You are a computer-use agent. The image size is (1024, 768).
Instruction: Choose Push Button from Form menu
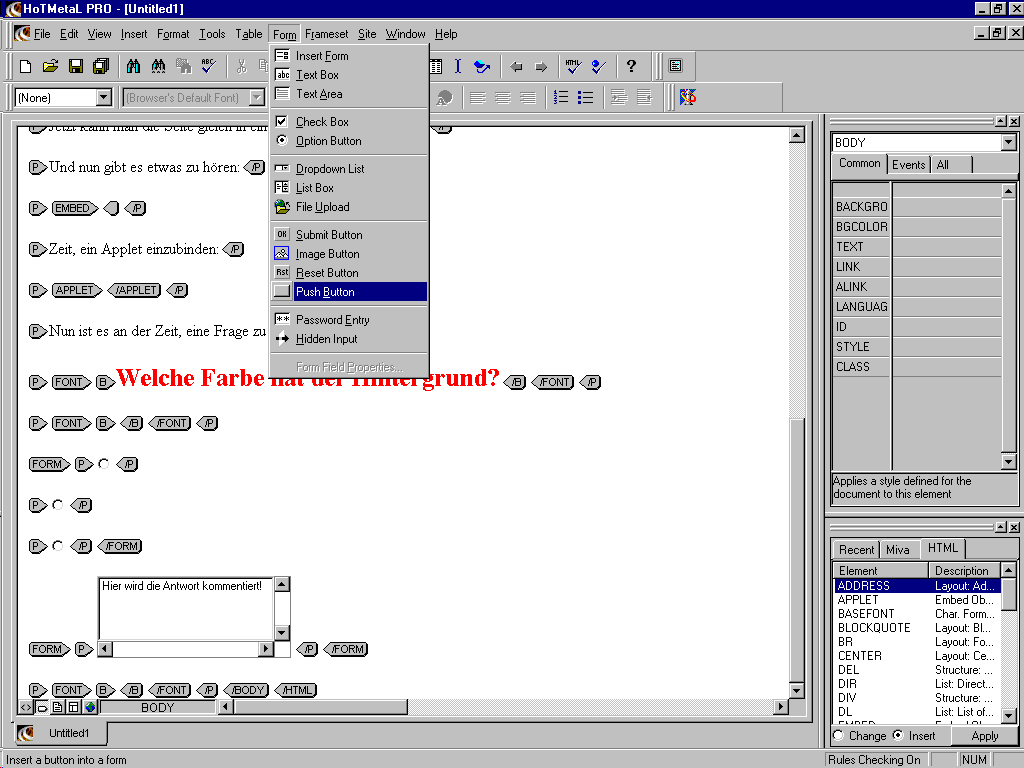point(325,292)
